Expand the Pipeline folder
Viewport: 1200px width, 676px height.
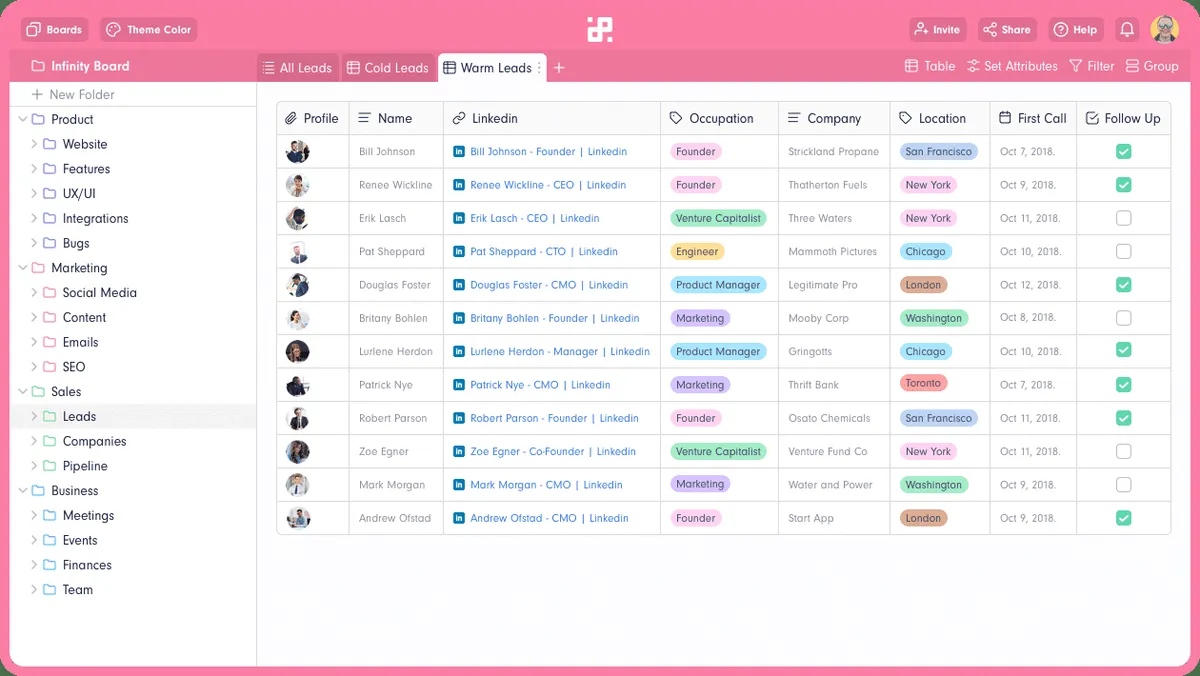34,466
